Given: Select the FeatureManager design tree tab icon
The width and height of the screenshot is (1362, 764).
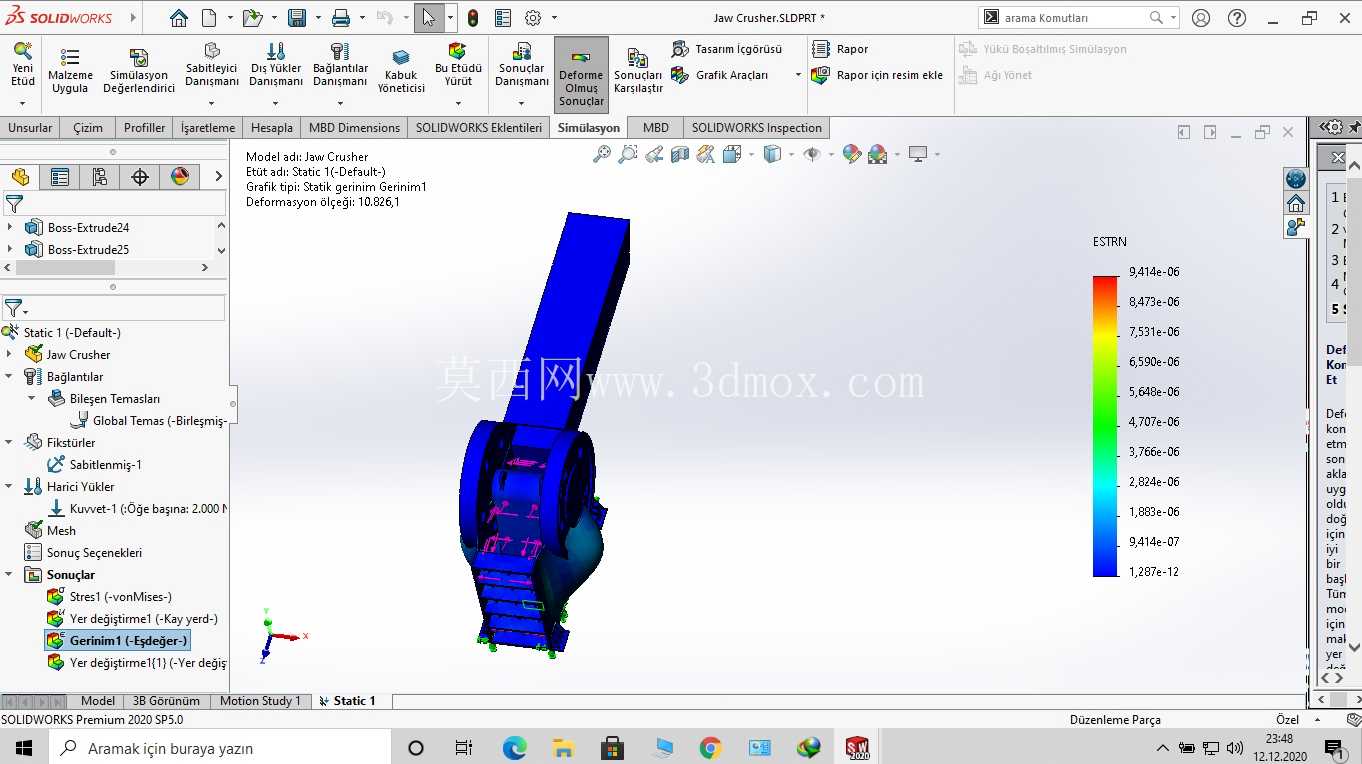Looking at the screenshot, I should pyautogui.click(x=20, y=177).
